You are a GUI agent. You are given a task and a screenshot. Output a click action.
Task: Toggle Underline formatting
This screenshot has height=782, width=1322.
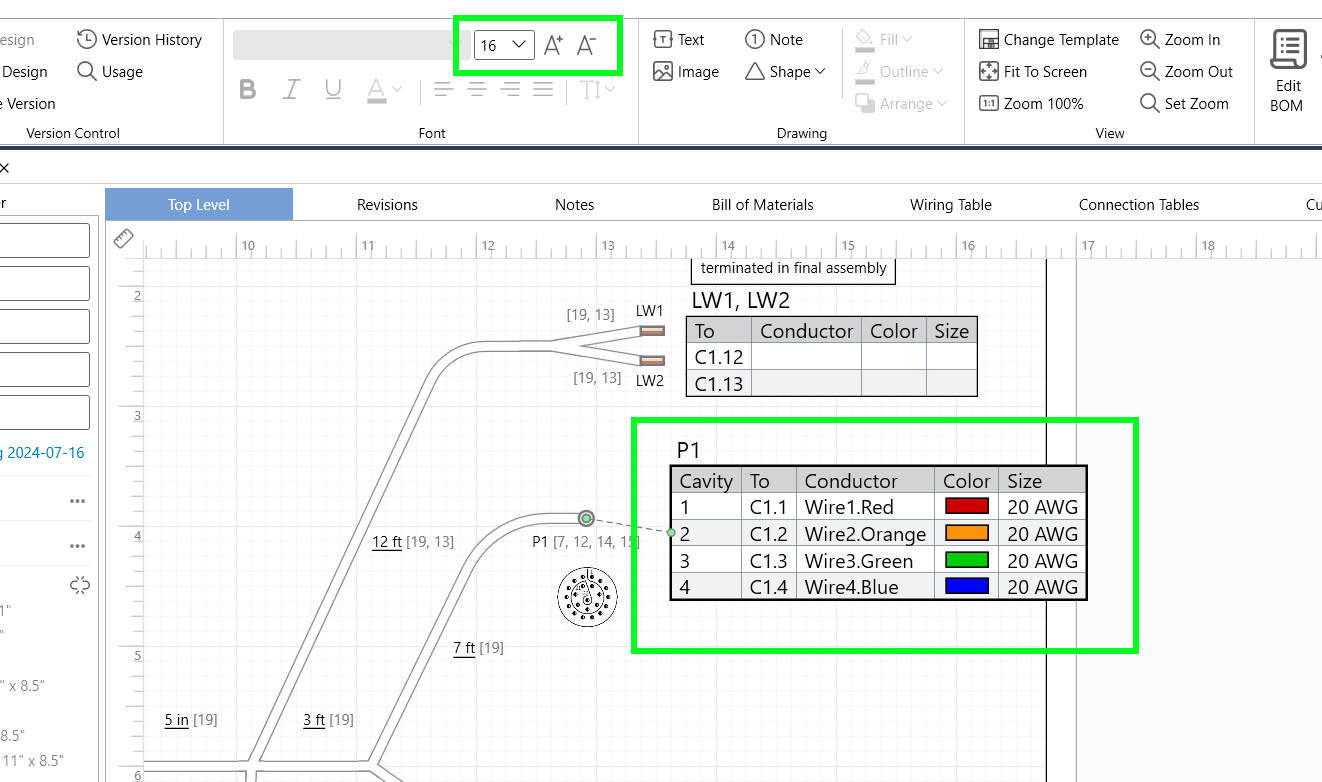(333, 90)
